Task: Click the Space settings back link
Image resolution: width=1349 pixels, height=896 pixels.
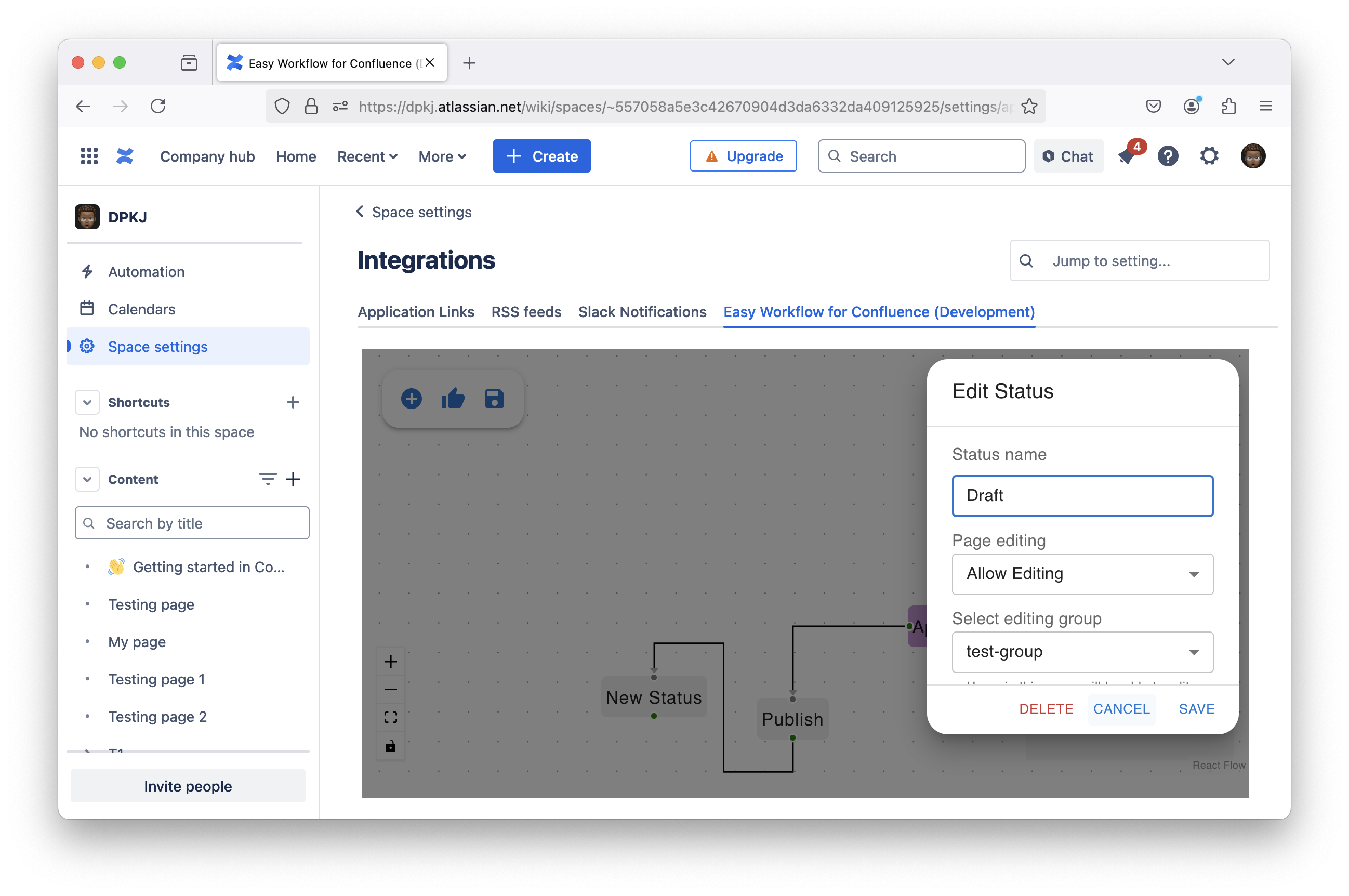Action: (414, 212)
